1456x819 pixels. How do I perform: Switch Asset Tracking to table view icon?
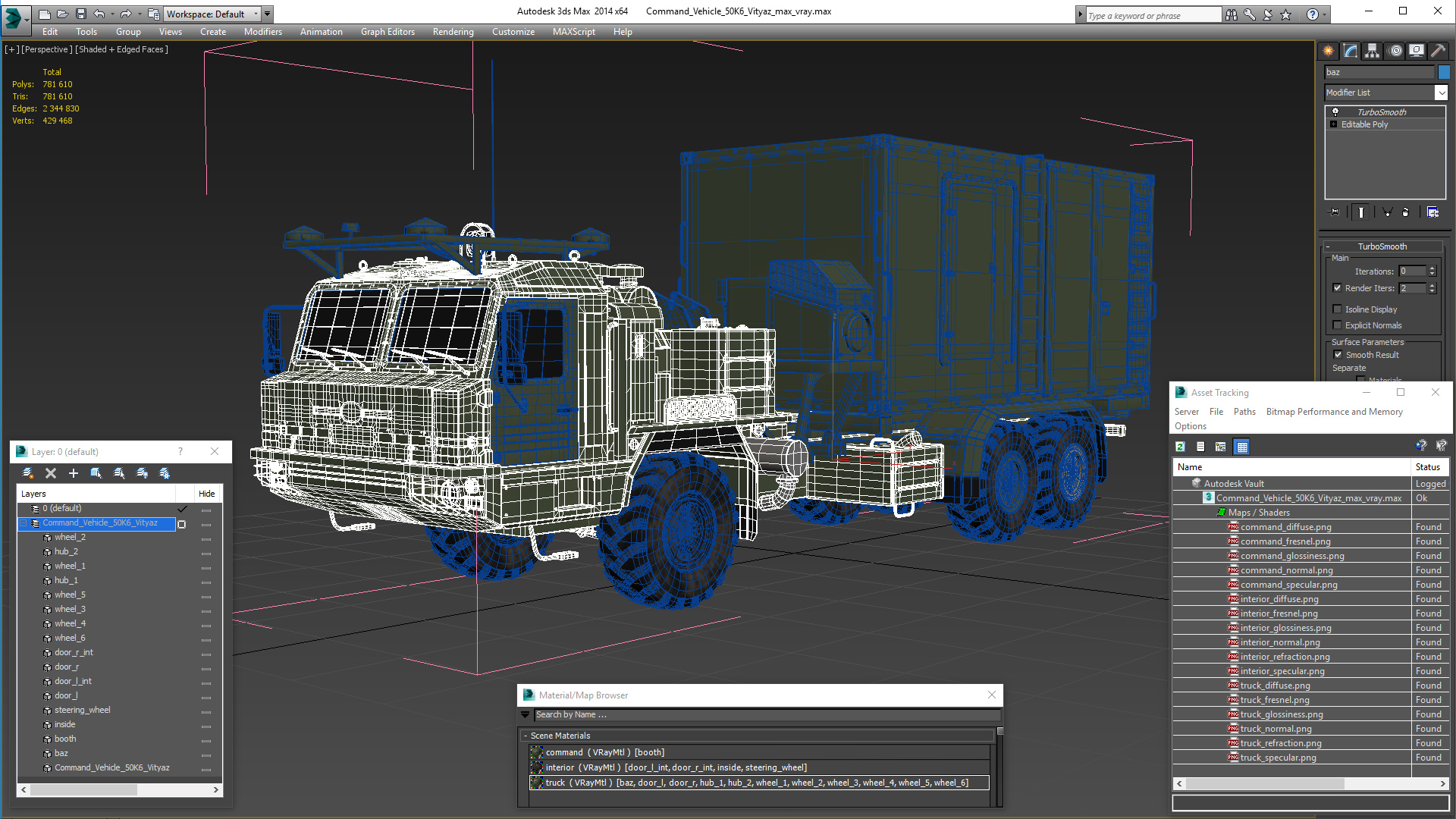[x=1242, y=447]
